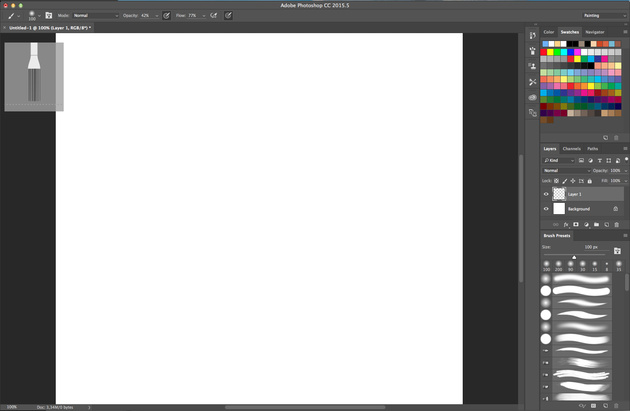
Task: Open Swatches panel flyout menu
Action: coord(625,32)
